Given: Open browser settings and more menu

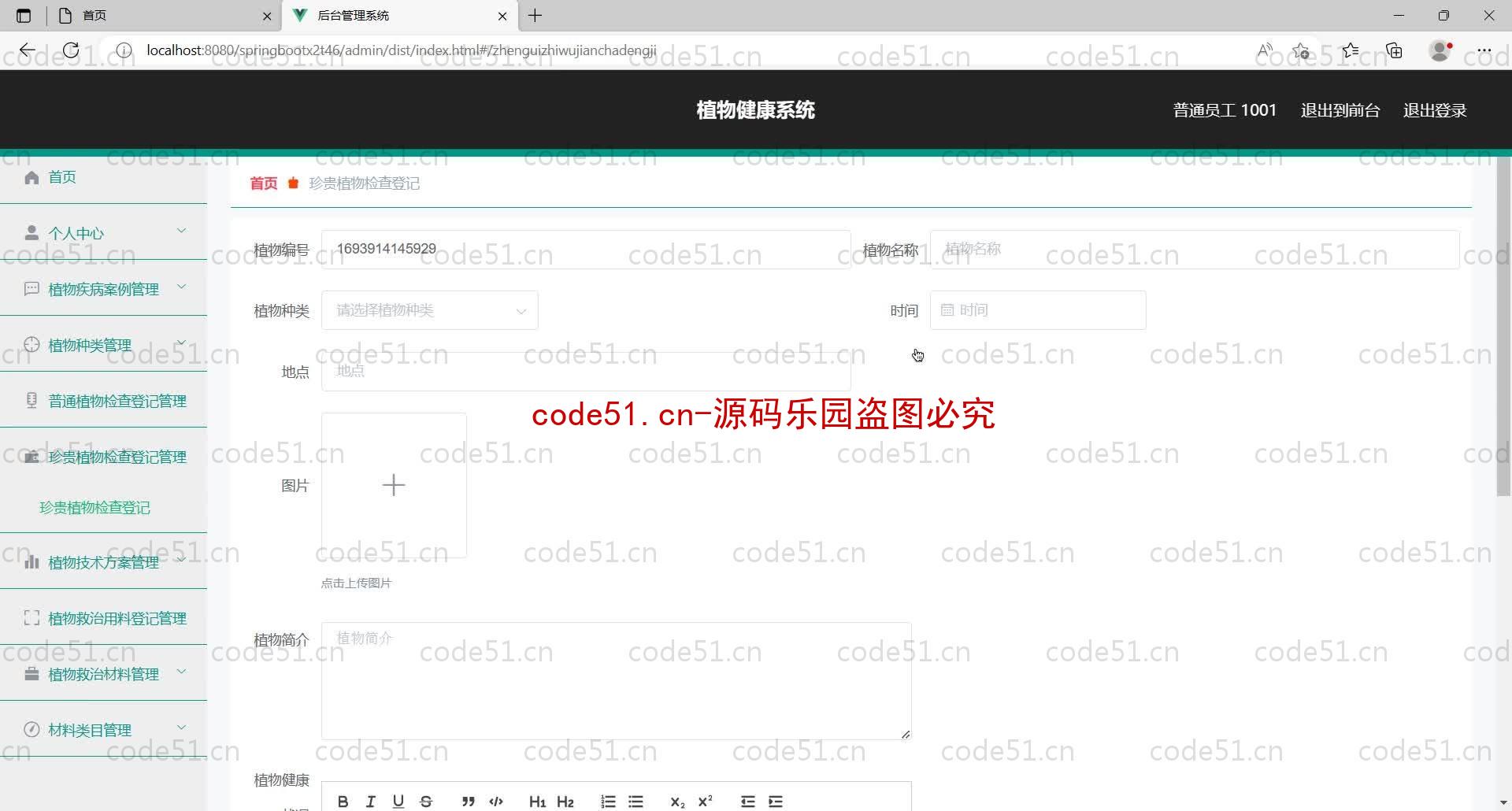Looking at the screenshot, I should [x=1484, y=50].
